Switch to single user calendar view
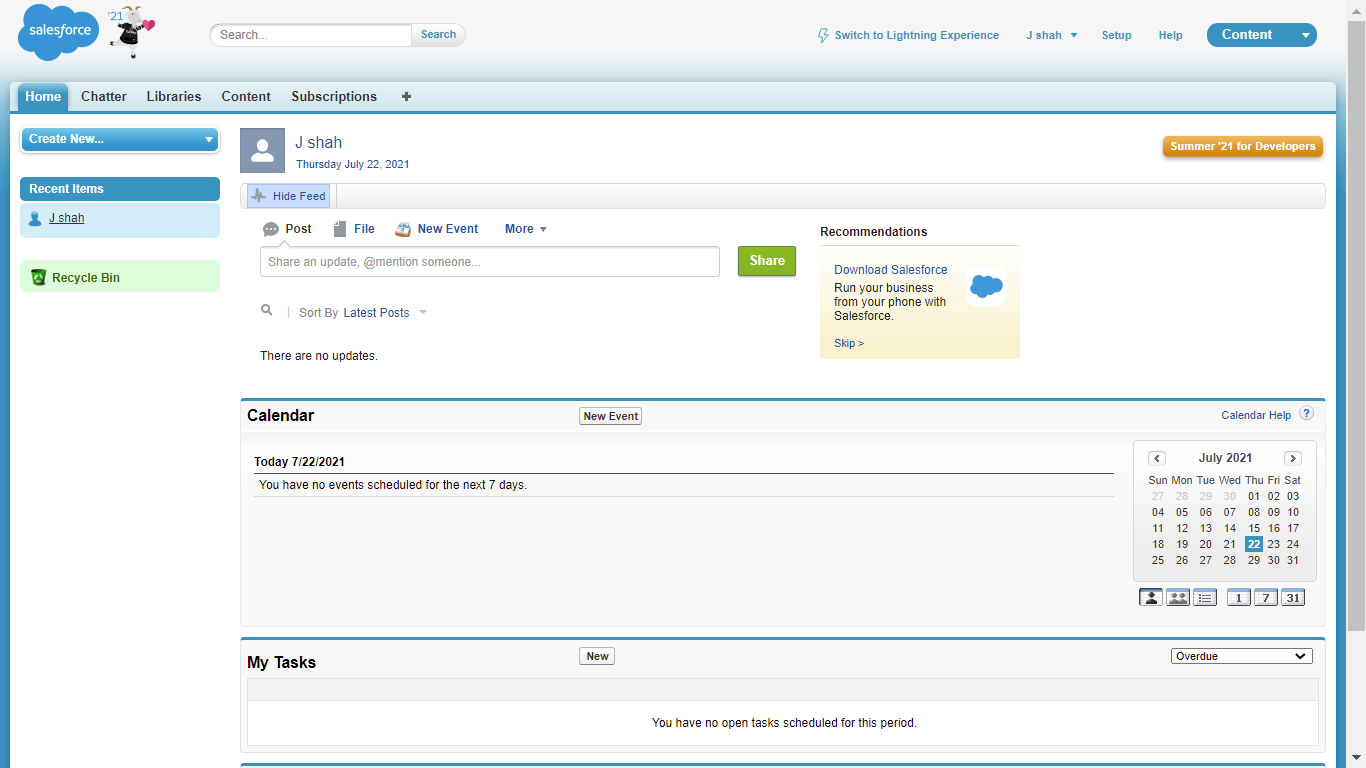Screen dimensions: 1366x768 (x=1150, y=598)
